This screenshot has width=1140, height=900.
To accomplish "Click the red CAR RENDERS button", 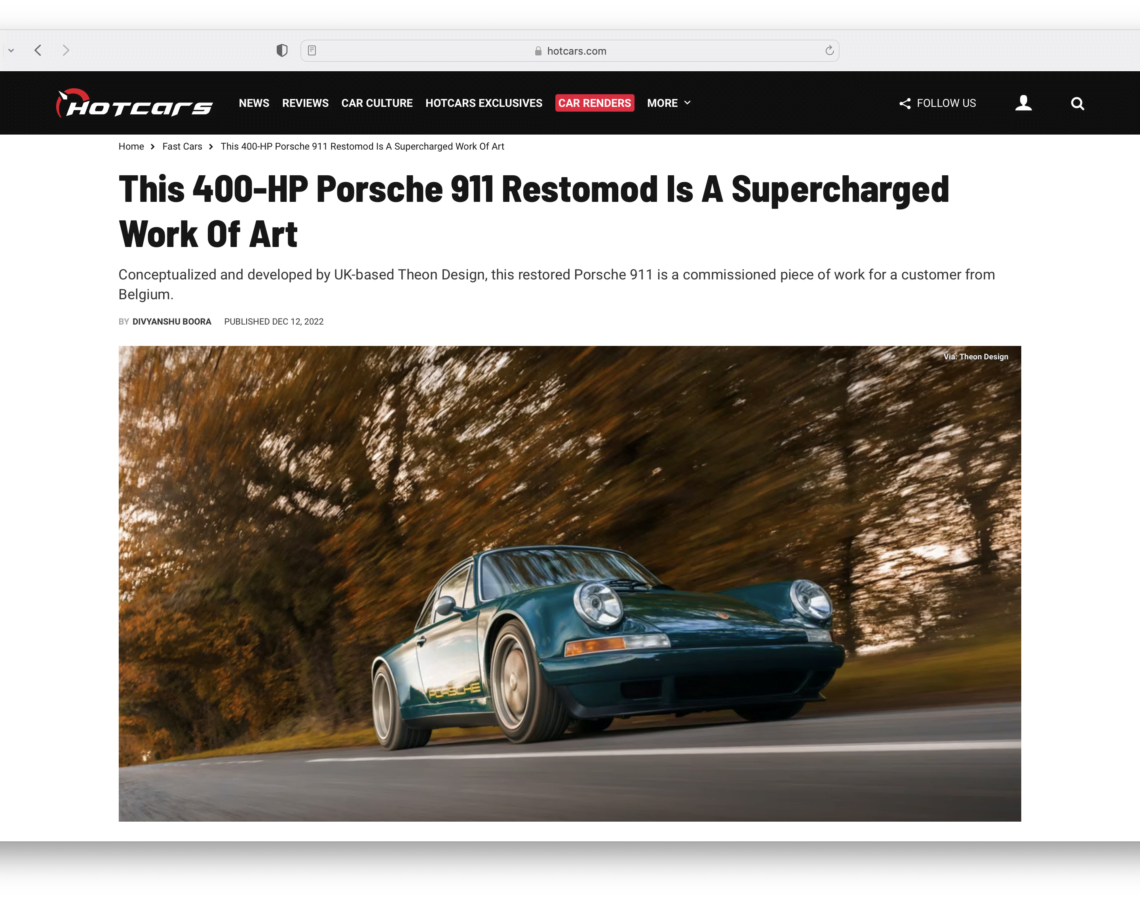I will [x=594, y=103].
